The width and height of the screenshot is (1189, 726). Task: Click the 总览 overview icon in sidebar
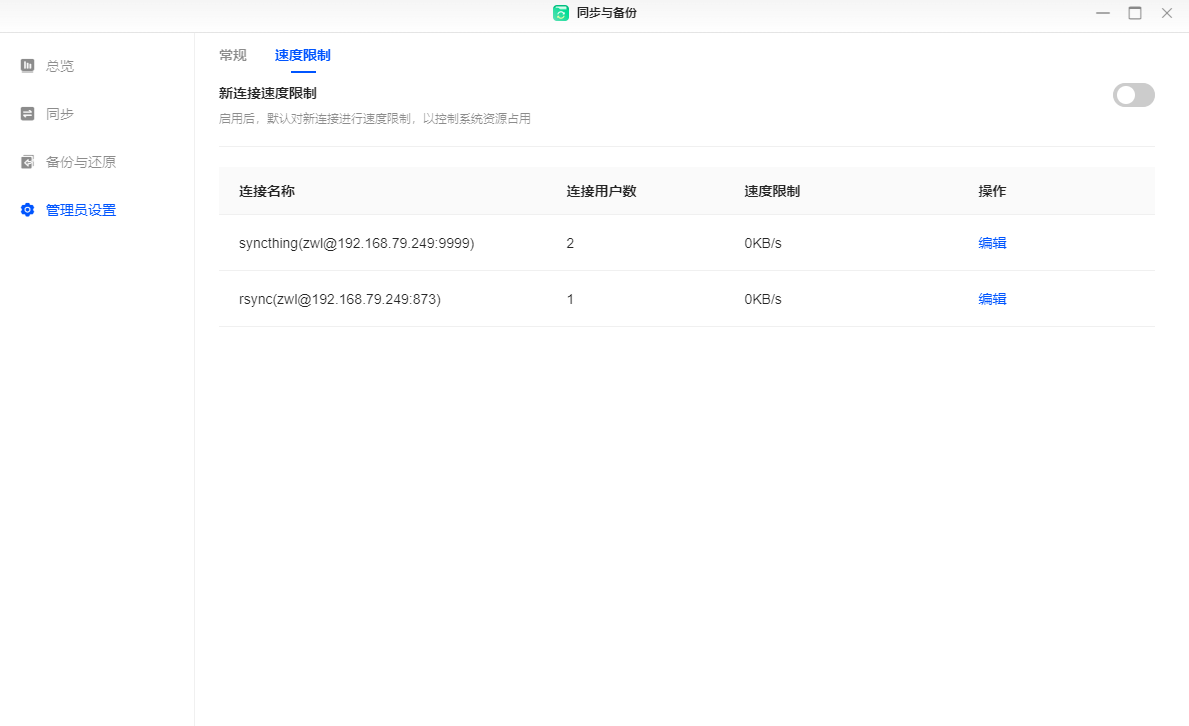(x=27, y=66)
